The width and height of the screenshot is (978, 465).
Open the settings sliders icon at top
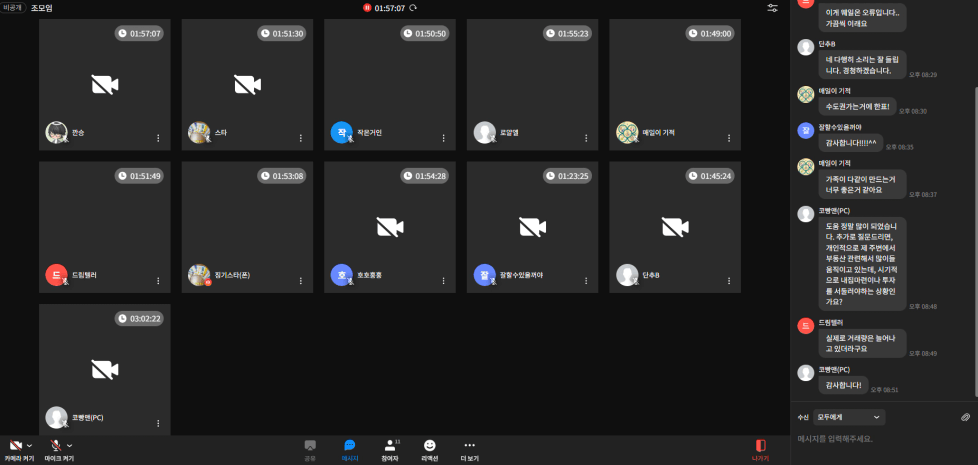772,8
